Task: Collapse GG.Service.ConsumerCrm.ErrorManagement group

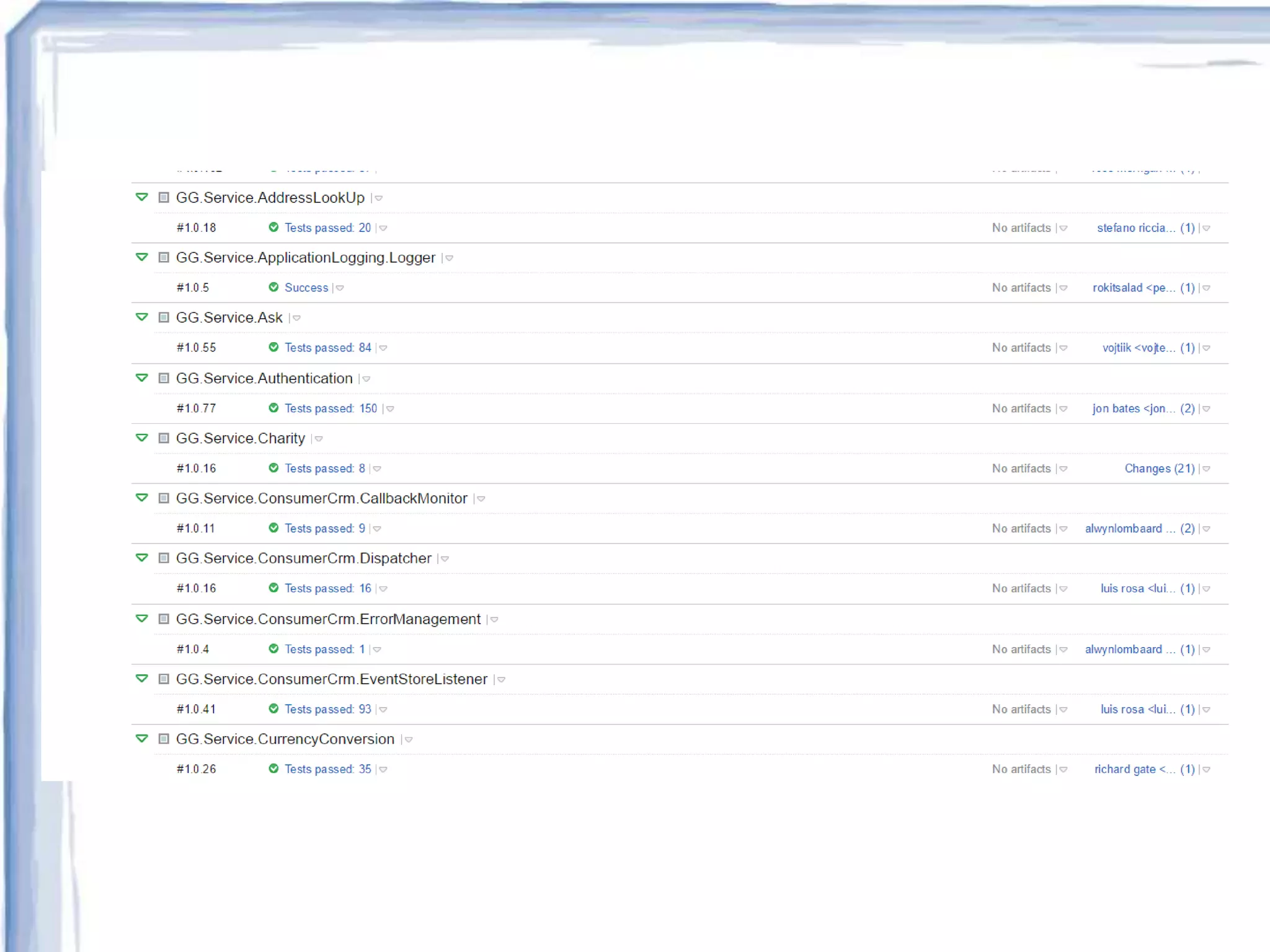Action: point(142,619)
